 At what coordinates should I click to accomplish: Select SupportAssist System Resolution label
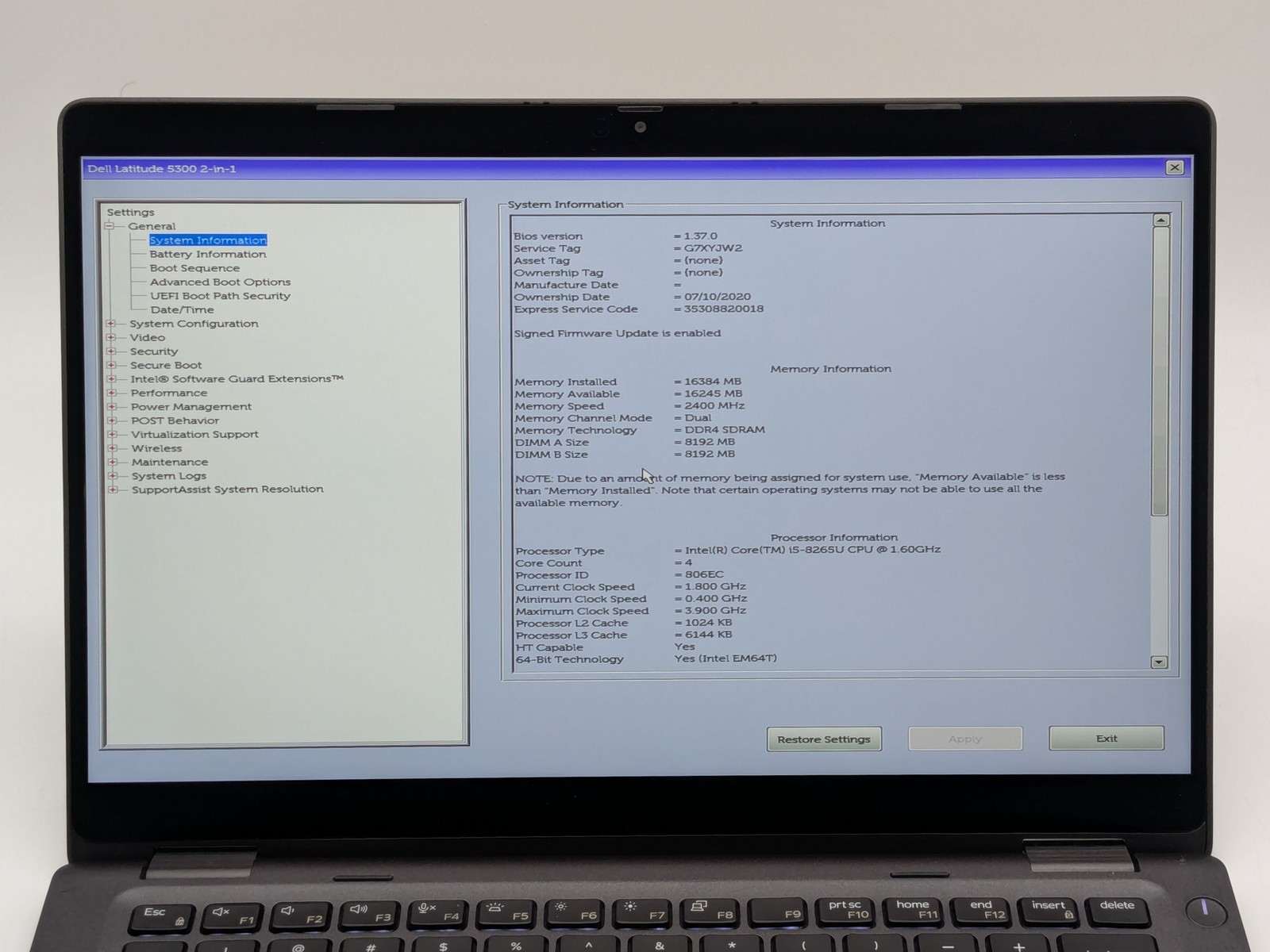point(228,489)
